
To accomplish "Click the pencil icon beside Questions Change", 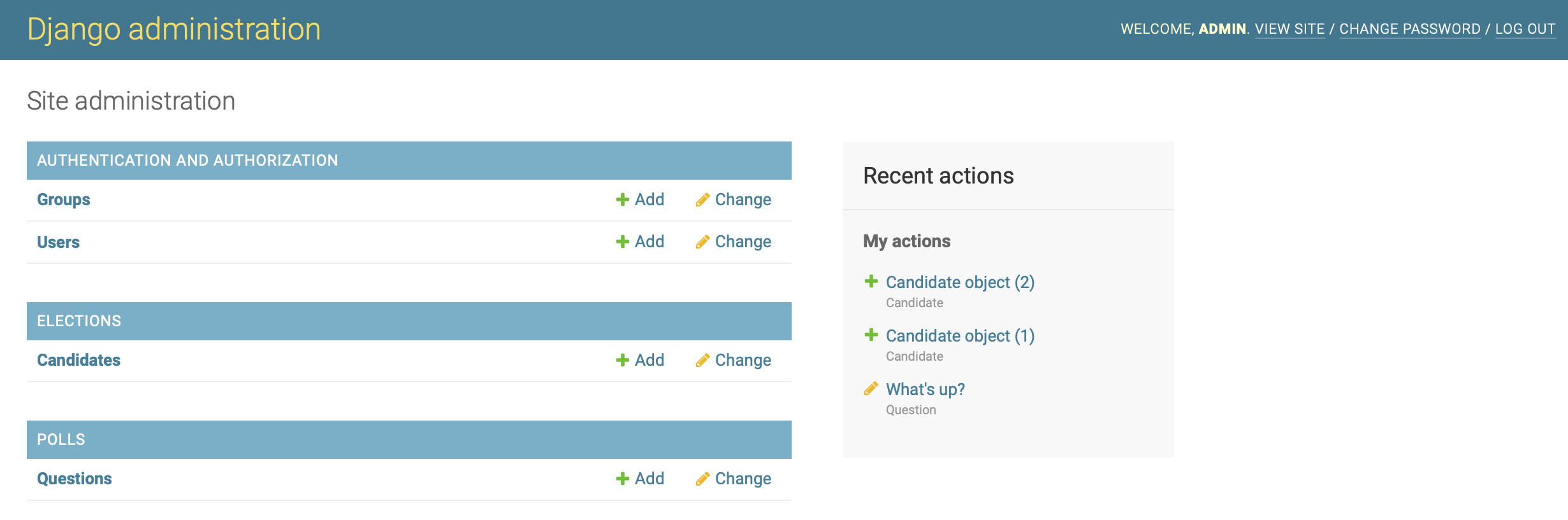I will pyautogui.click(x=702, y=479).
